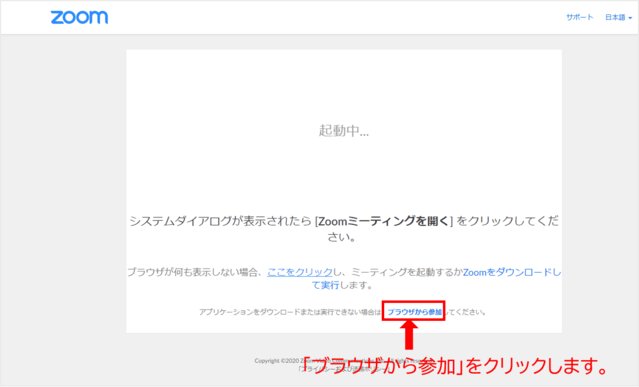This screenshot has height=387, width=639.
Task: Click the ここをクリック link
Action: [x=300, y=272]
